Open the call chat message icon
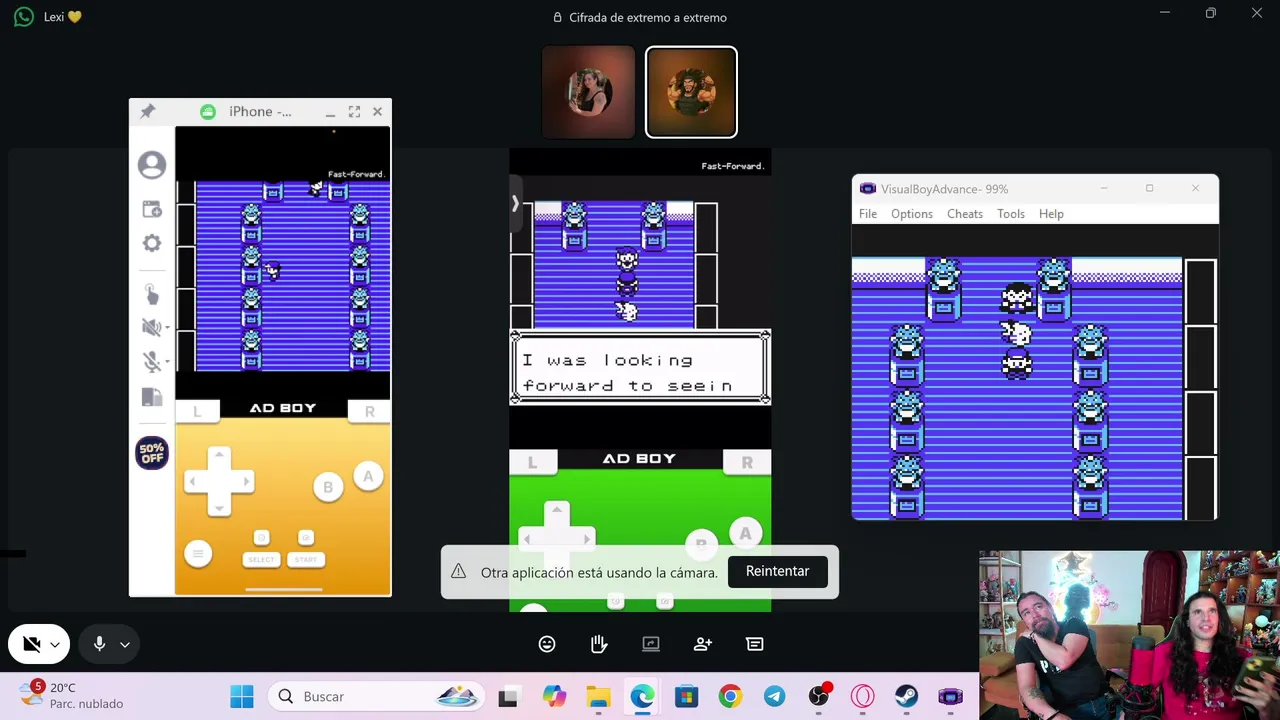 click(755, 645)
